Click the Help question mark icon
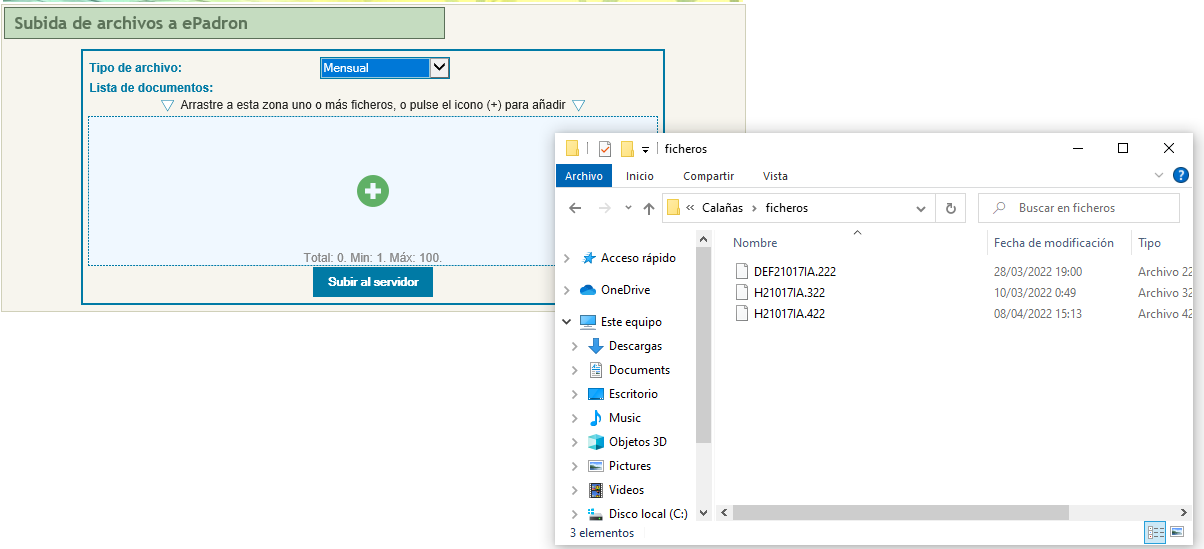 [x=1180, y=175]
